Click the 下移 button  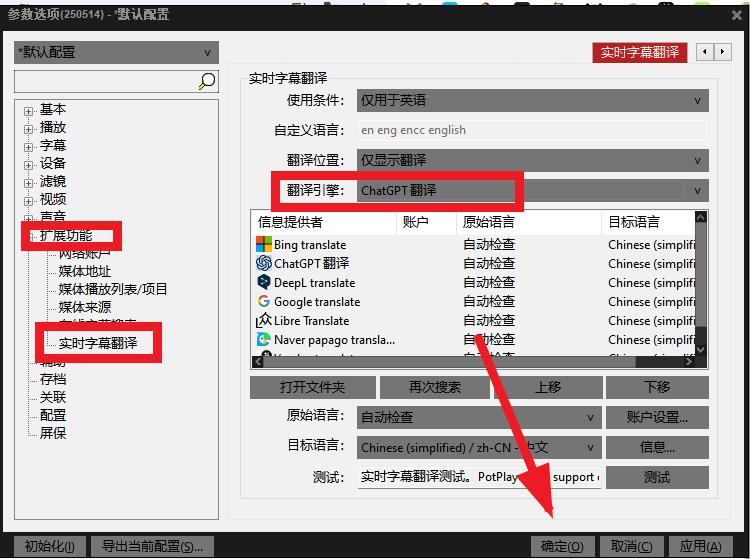(657, 387)
